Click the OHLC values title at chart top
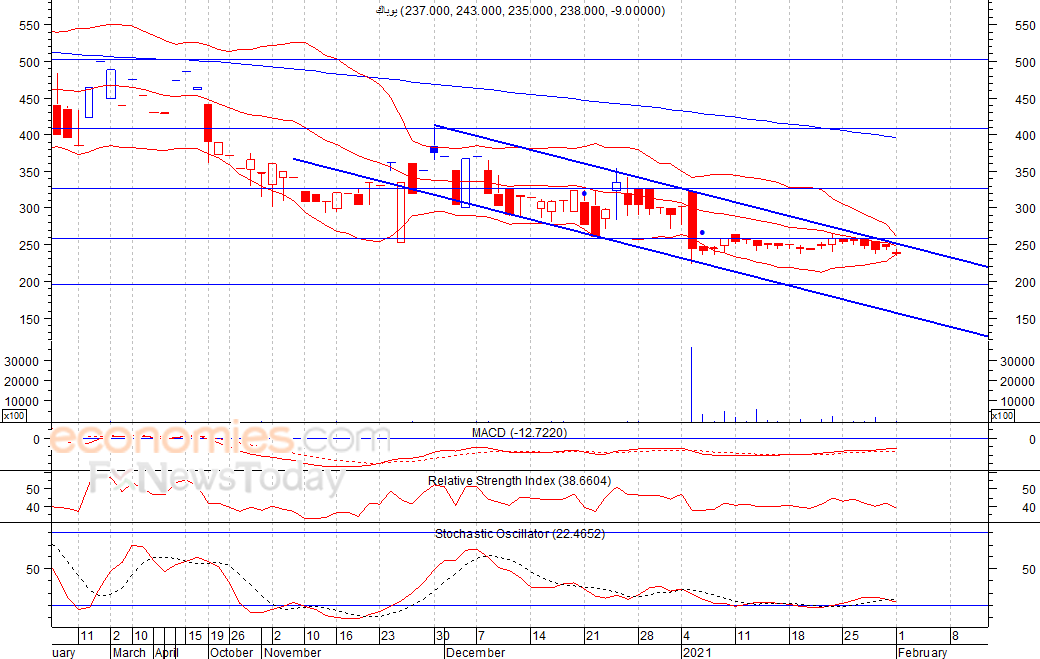This screenshot has height=659, width=1040. point(520,11)
